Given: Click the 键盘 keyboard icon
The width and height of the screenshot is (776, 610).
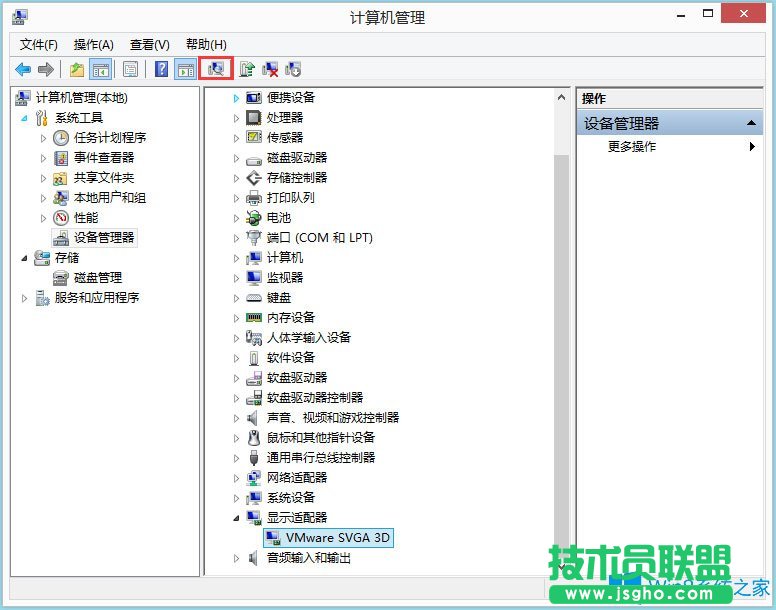Looking at the screenshot, I should [x=253, y=298].
